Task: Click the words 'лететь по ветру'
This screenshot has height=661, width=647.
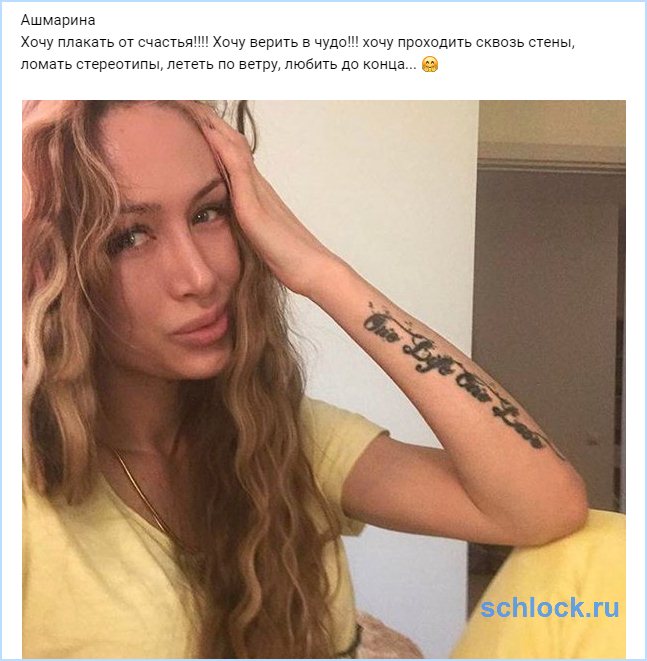Action: pos(221,65)
